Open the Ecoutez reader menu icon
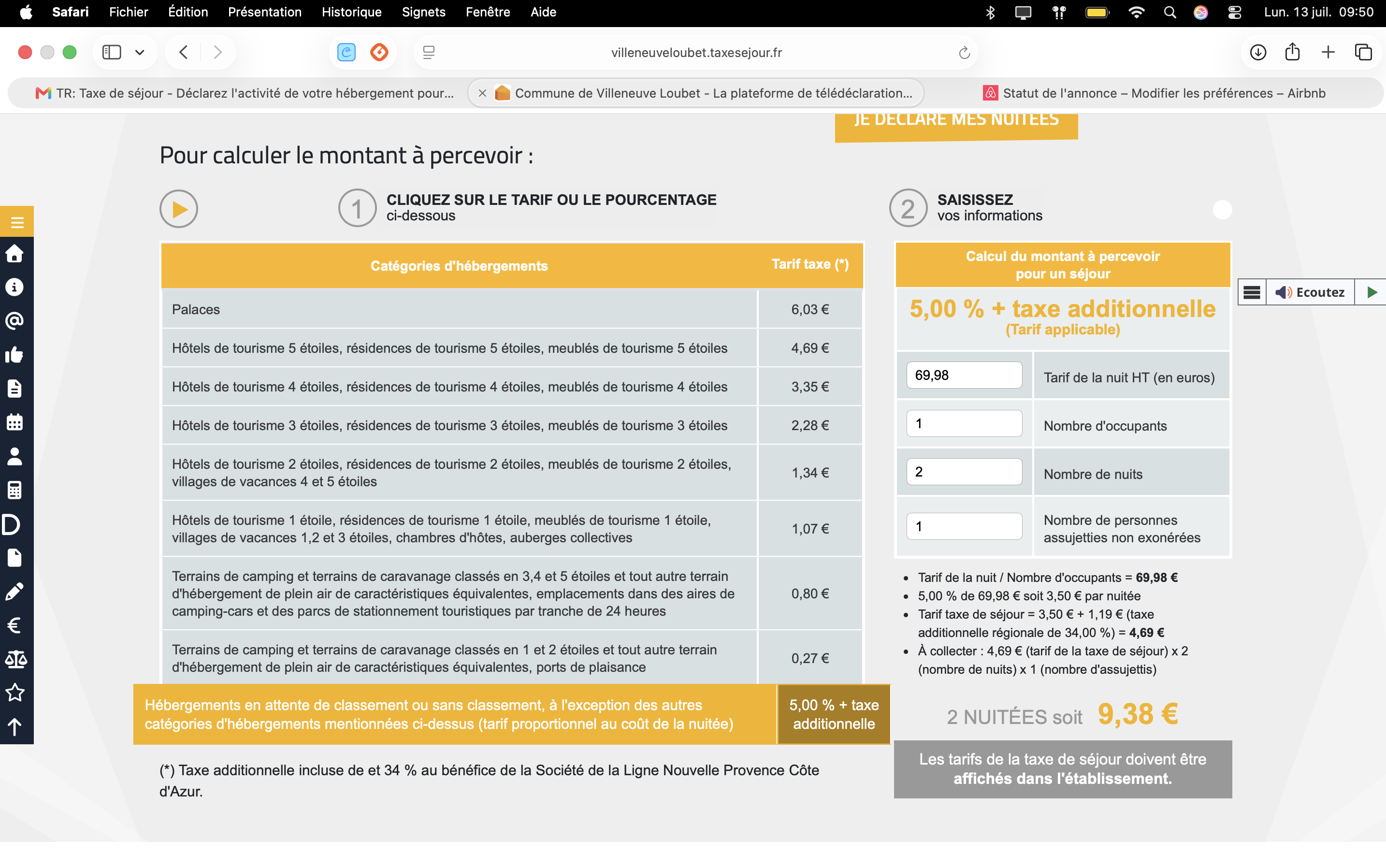This screenshot has width=1386, height=868. click(x=1252, y=293)
